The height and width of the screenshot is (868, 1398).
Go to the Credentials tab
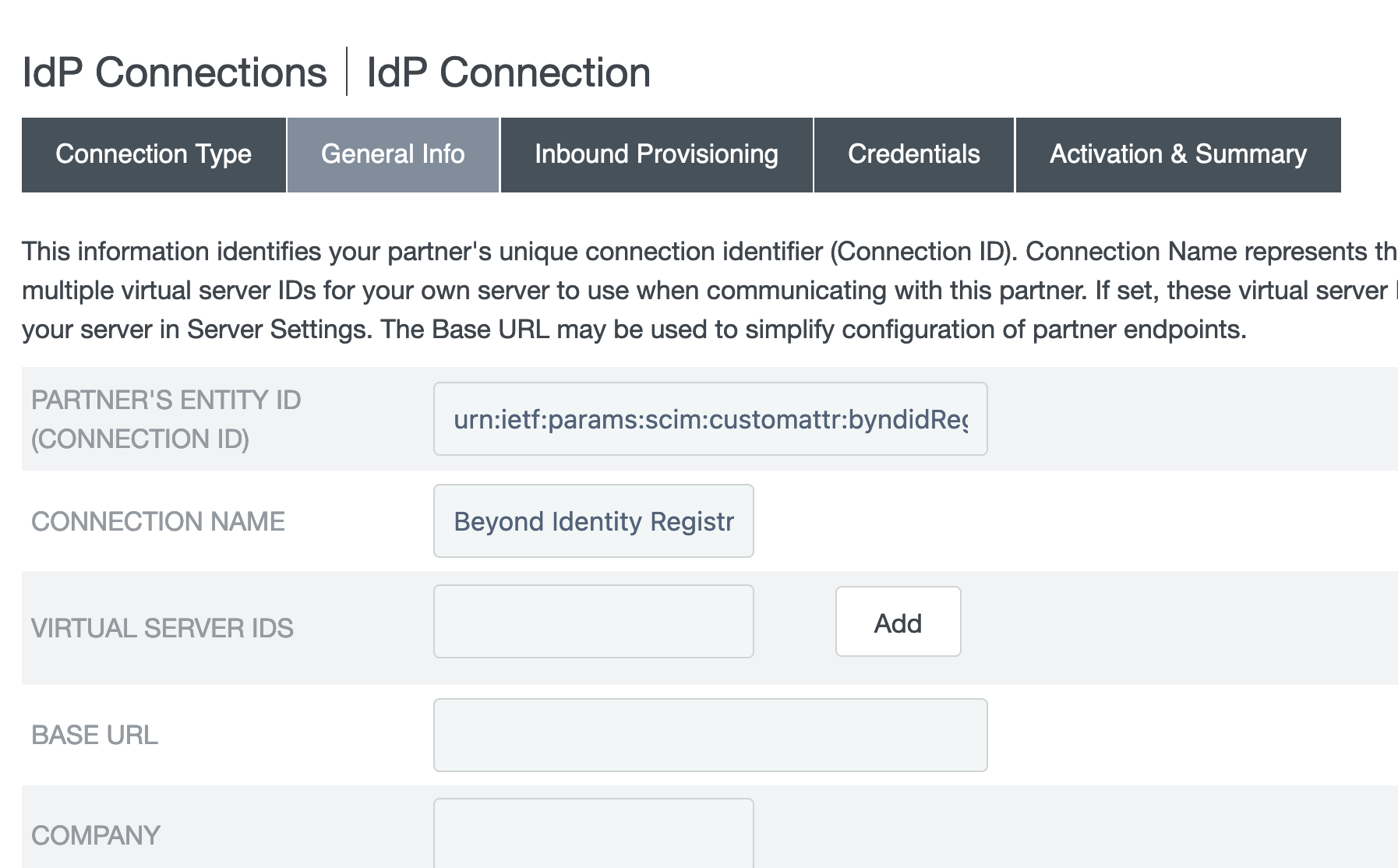(x=913, y=154)
